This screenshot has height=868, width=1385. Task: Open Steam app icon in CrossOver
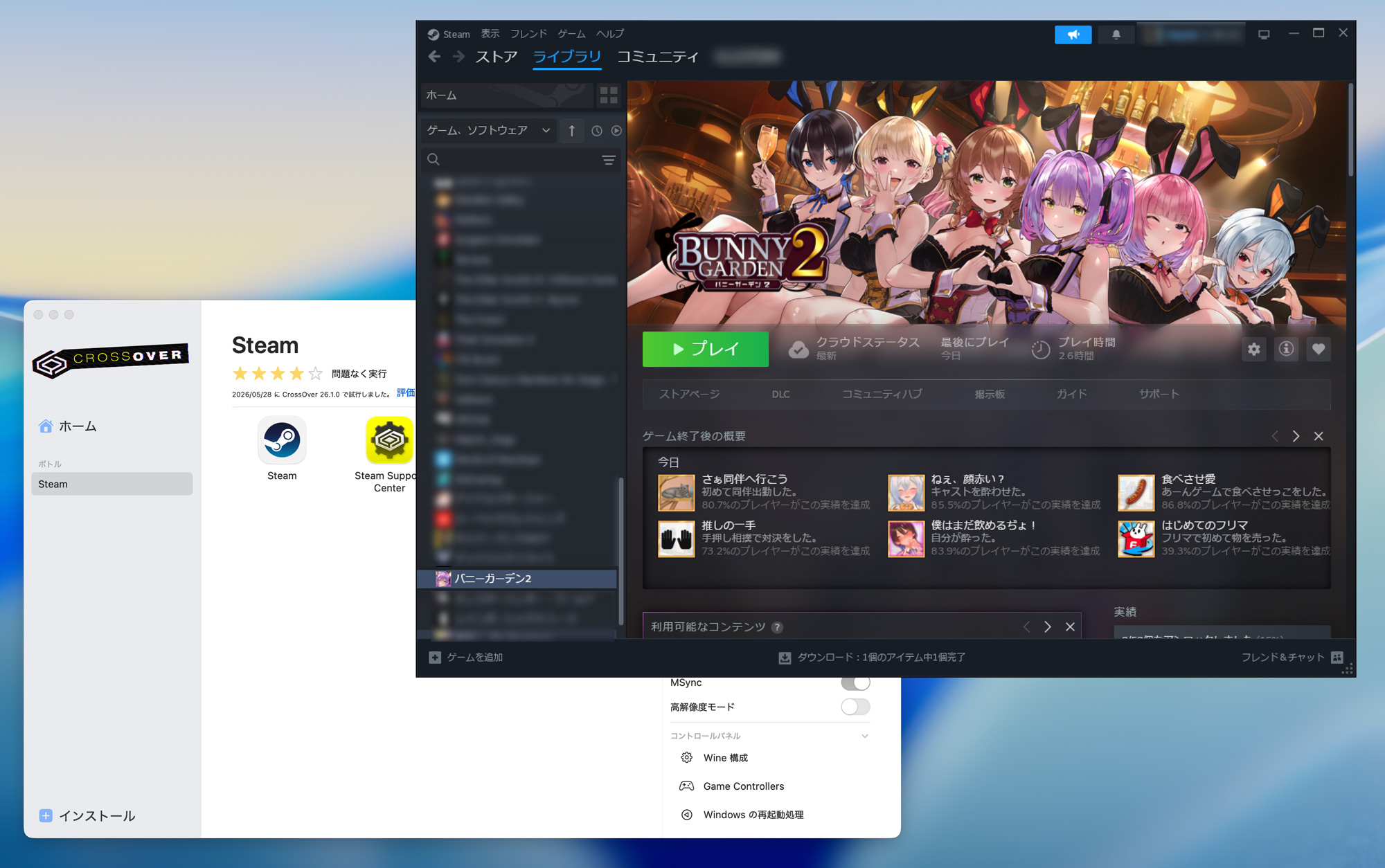point(282,440)
